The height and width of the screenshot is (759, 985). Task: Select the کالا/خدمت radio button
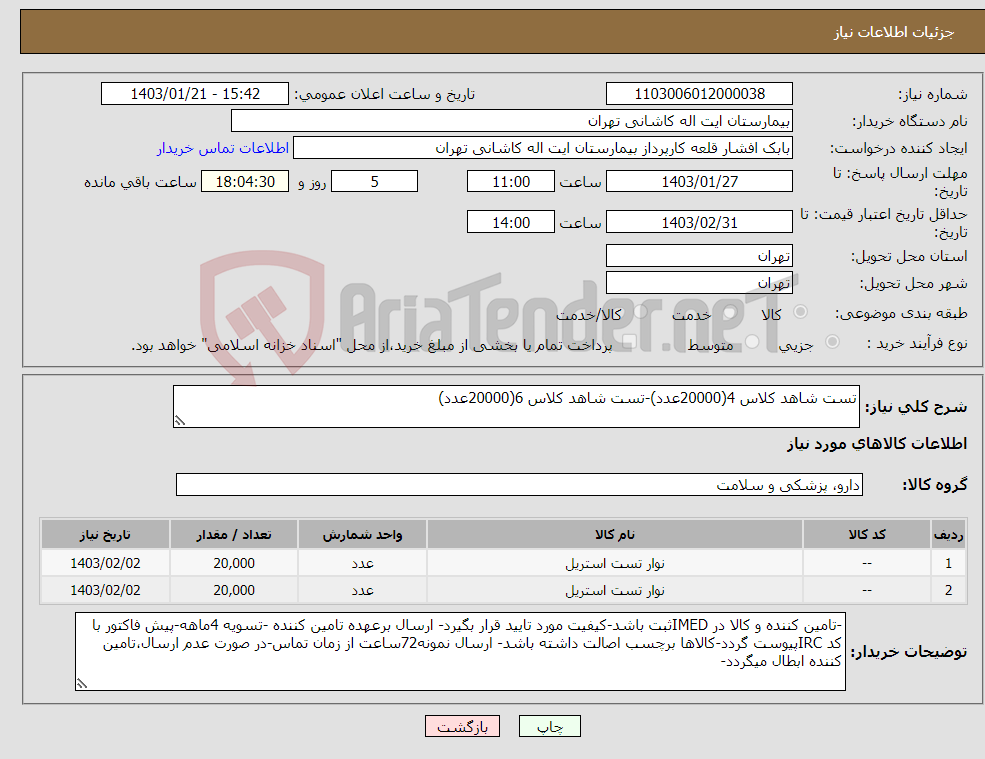click(640, 312)
